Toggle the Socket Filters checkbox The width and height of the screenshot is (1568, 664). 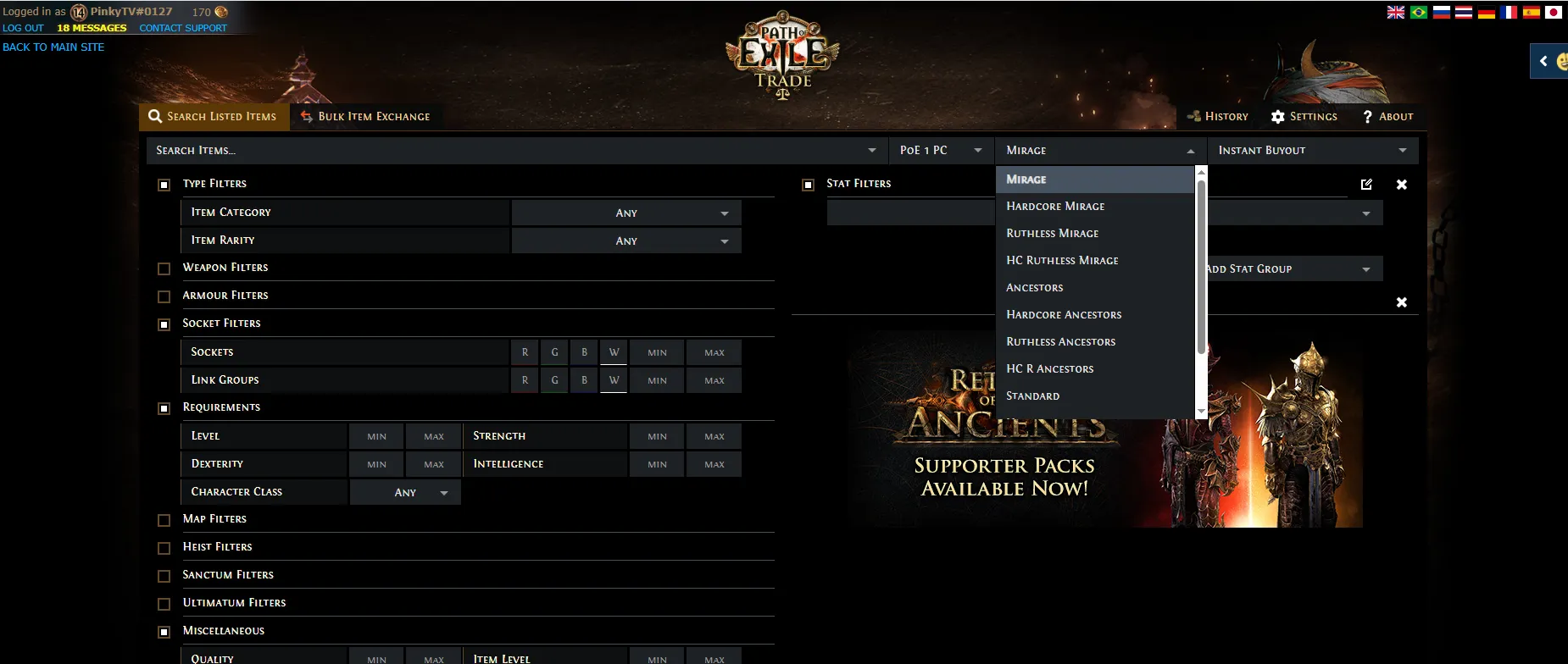pos(164,324)
